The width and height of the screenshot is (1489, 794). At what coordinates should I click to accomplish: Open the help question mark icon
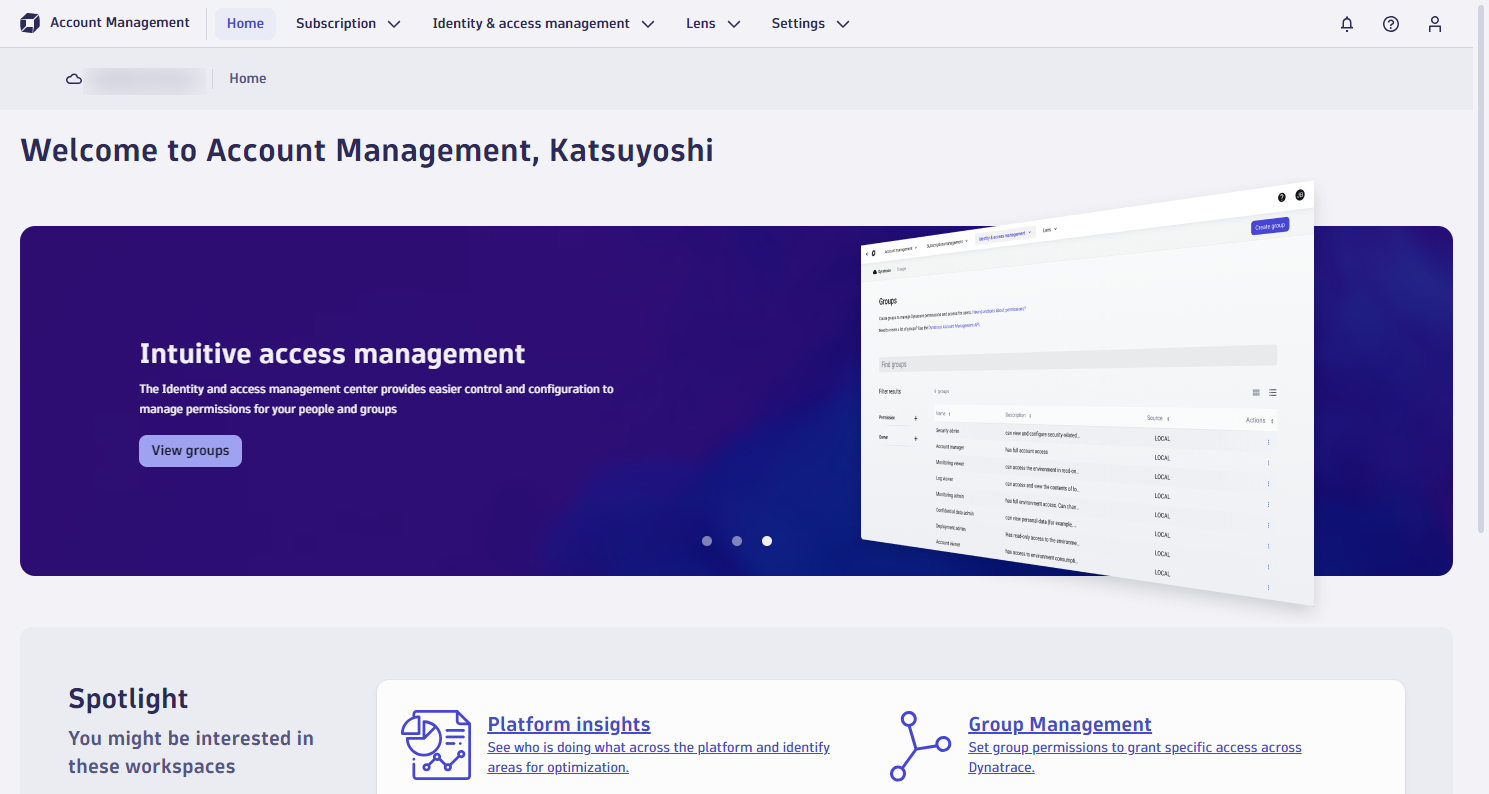(1391, 24)
